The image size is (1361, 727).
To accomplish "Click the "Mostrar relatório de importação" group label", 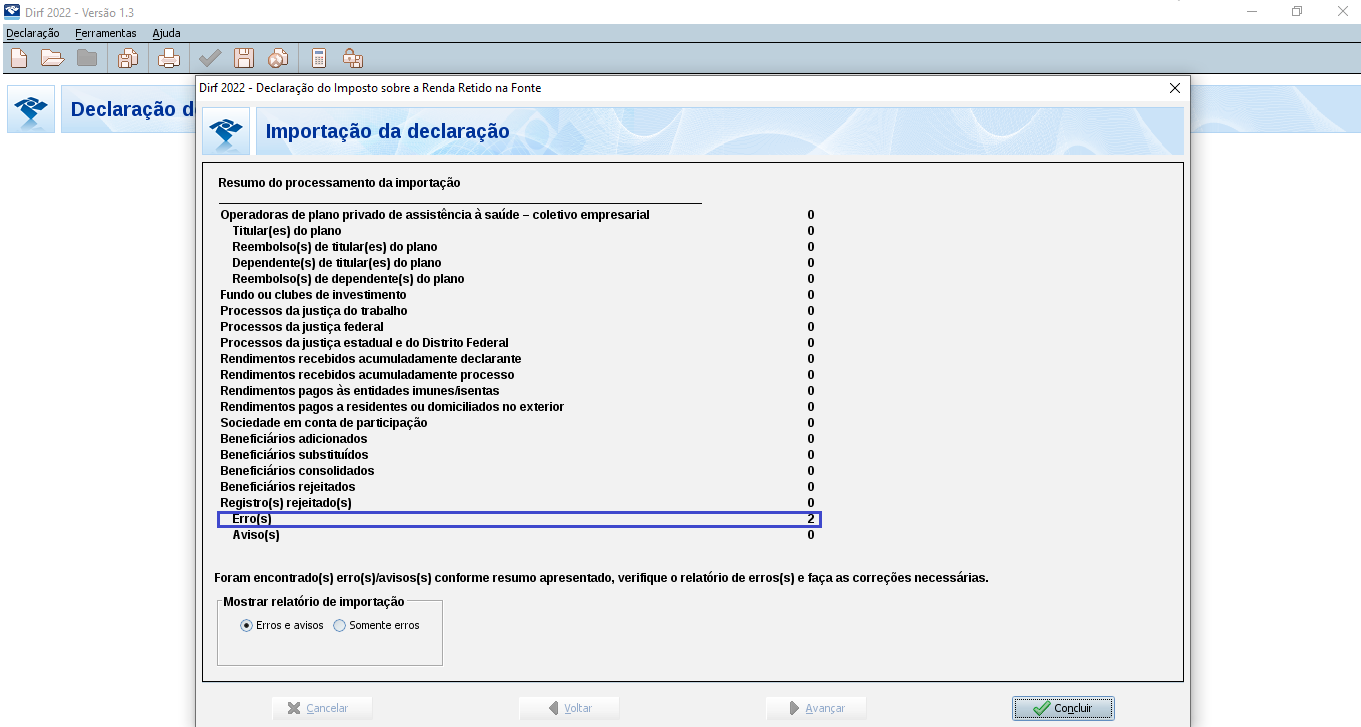I will click(x=314, y=602).
